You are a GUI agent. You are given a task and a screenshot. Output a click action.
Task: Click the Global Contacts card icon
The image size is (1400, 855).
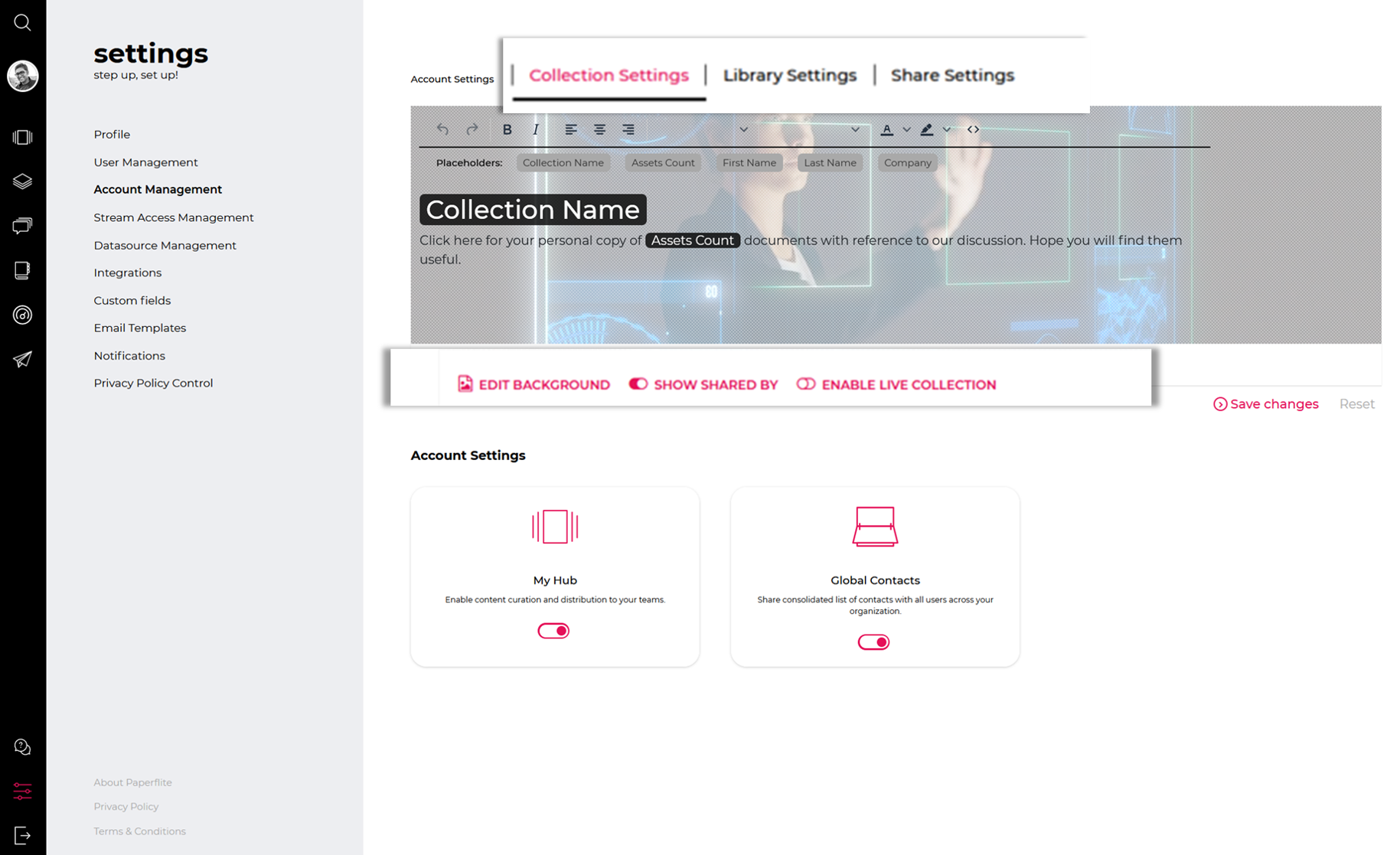click(875, 527)
